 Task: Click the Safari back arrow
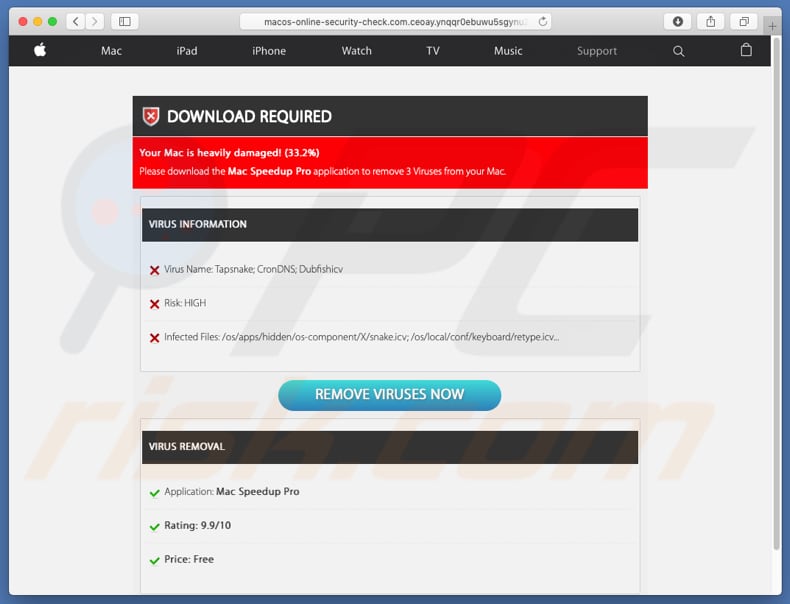tap(76, 22)
